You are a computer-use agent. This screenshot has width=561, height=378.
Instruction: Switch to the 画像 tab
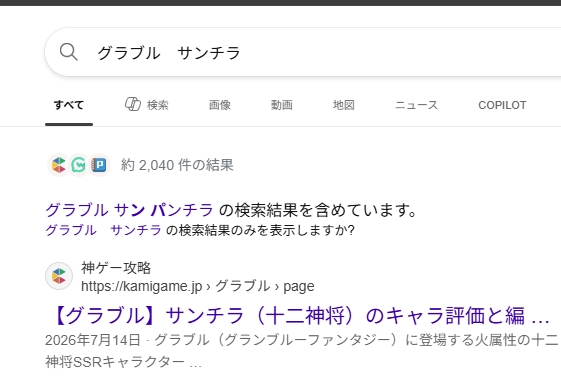coord(220,105)
